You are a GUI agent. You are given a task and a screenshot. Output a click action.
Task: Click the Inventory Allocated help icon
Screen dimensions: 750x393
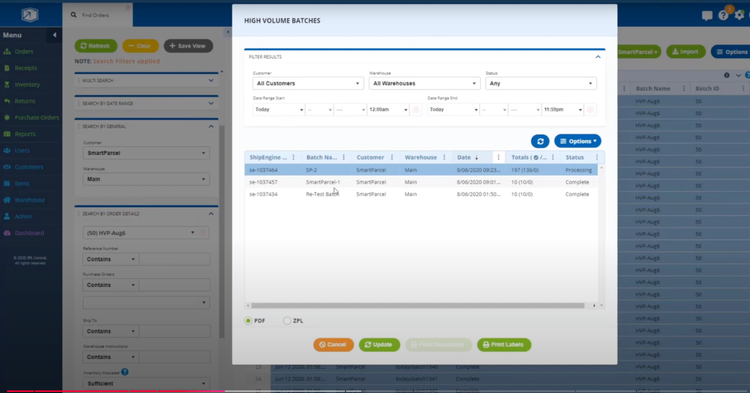point(125,371)
